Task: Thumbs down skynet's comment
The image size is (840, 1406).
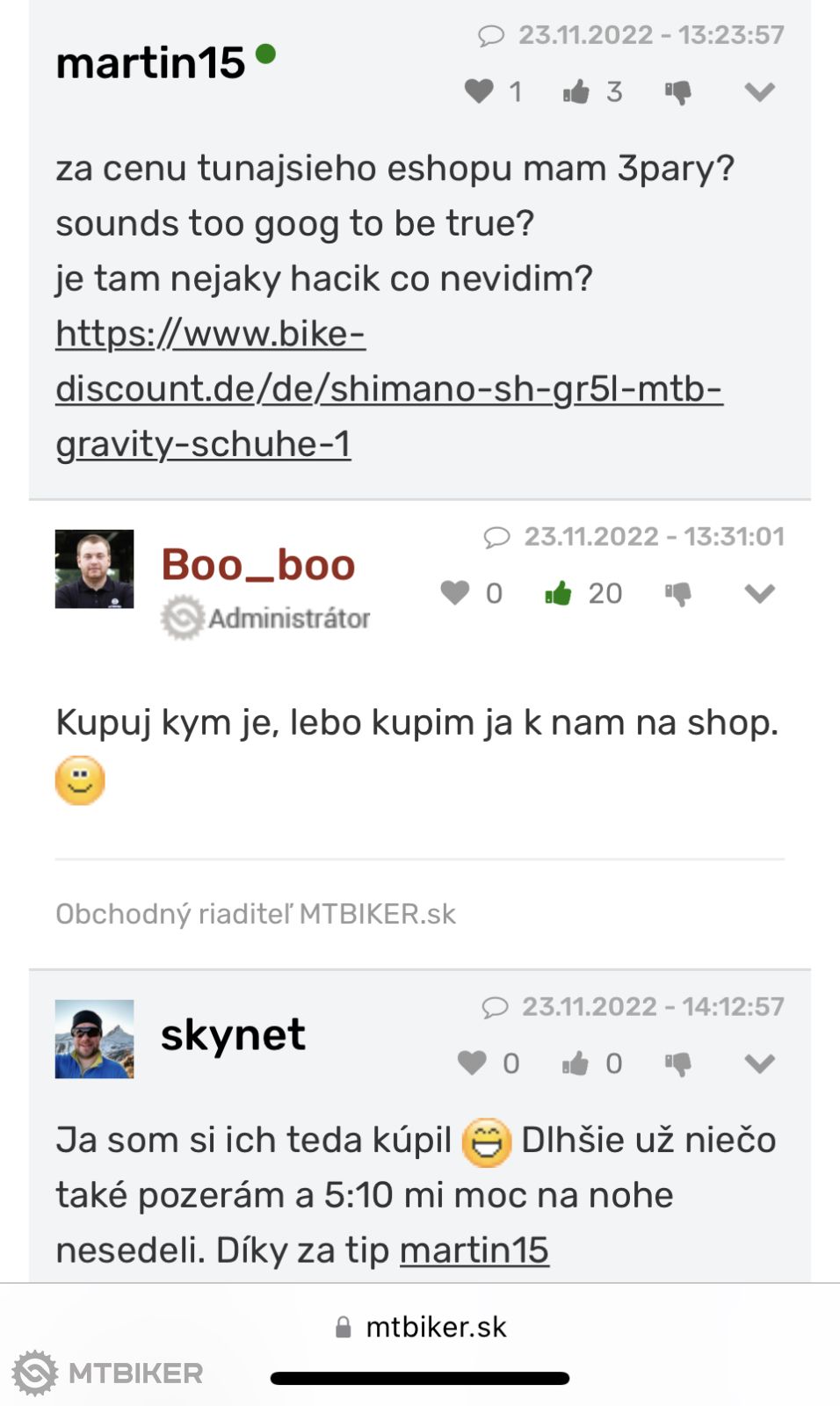Action: point(677,1064)
